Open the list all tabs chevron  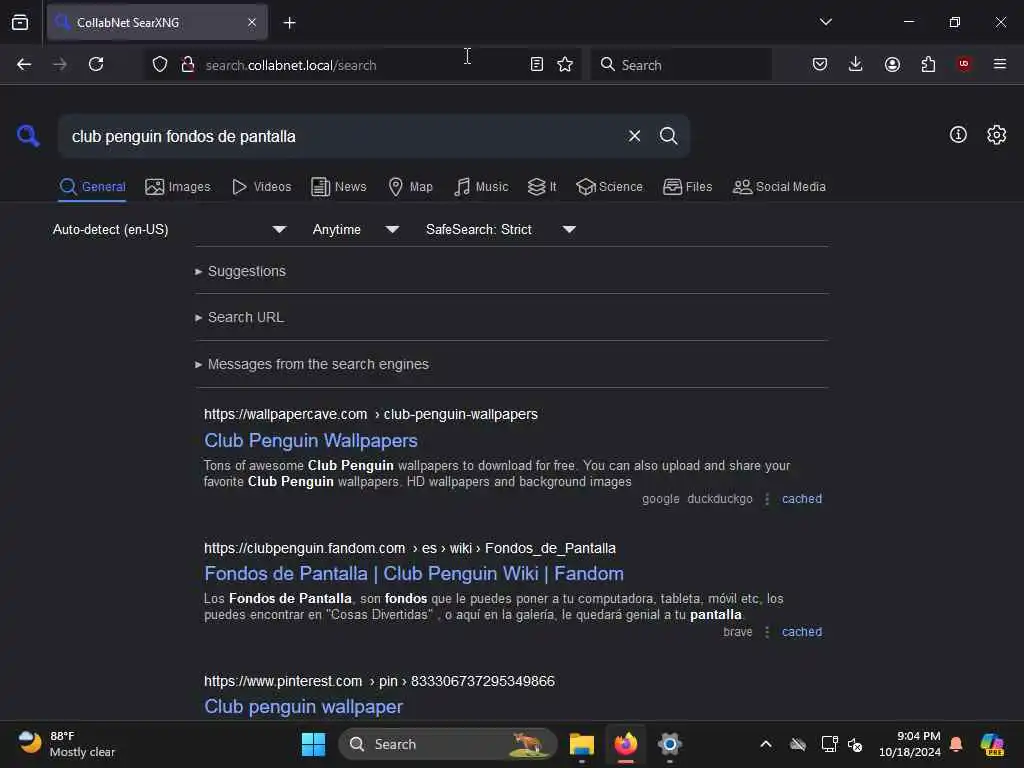[825, 22]
